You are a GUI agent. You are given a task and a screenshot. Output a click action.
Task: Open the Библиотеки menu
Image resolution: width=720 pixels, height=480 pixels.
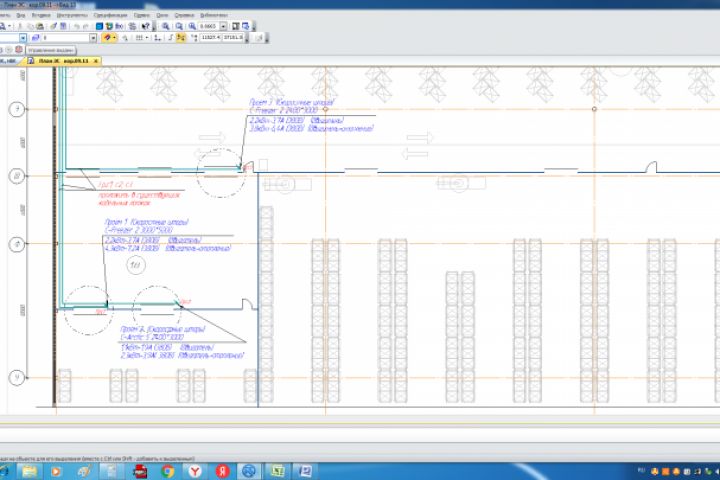[x=214, y=16]
